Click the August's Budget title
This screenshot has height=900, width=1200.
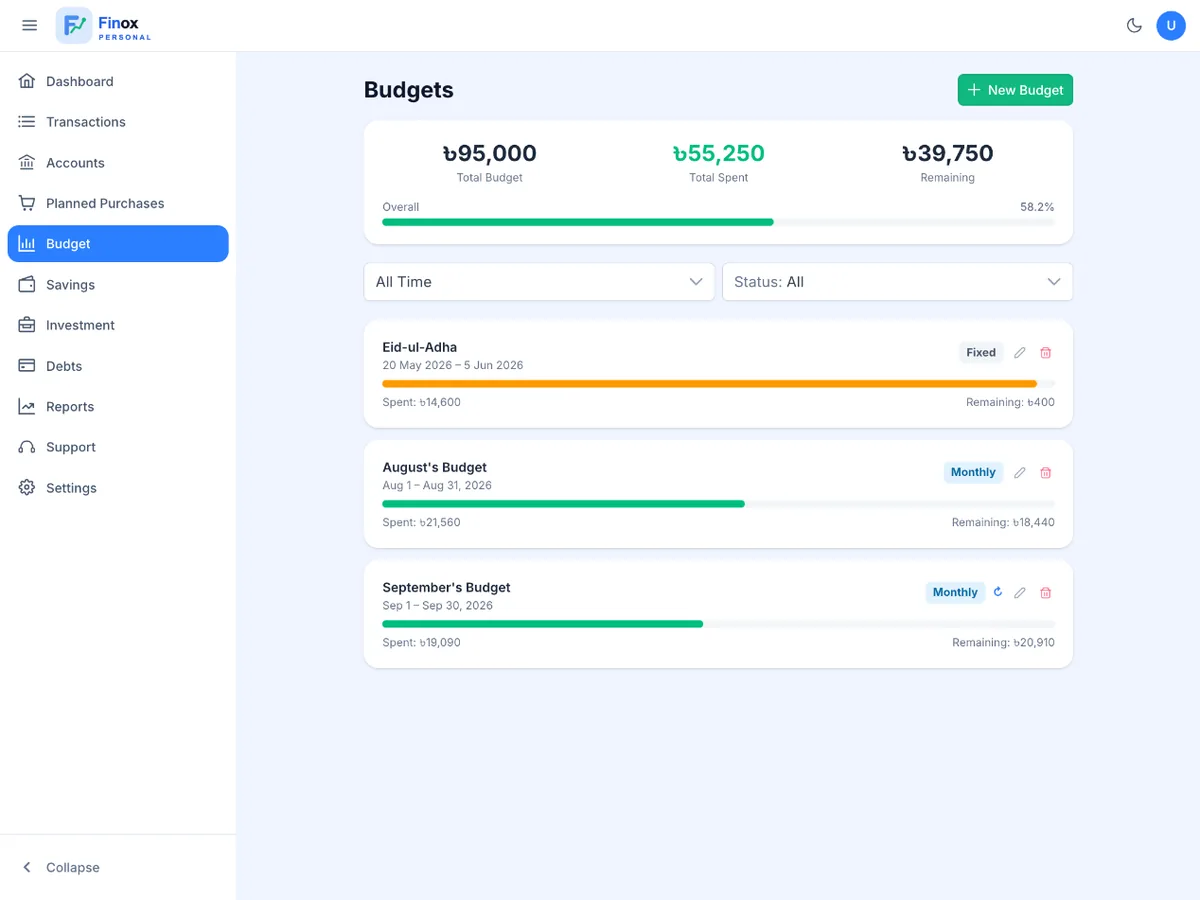435,467
